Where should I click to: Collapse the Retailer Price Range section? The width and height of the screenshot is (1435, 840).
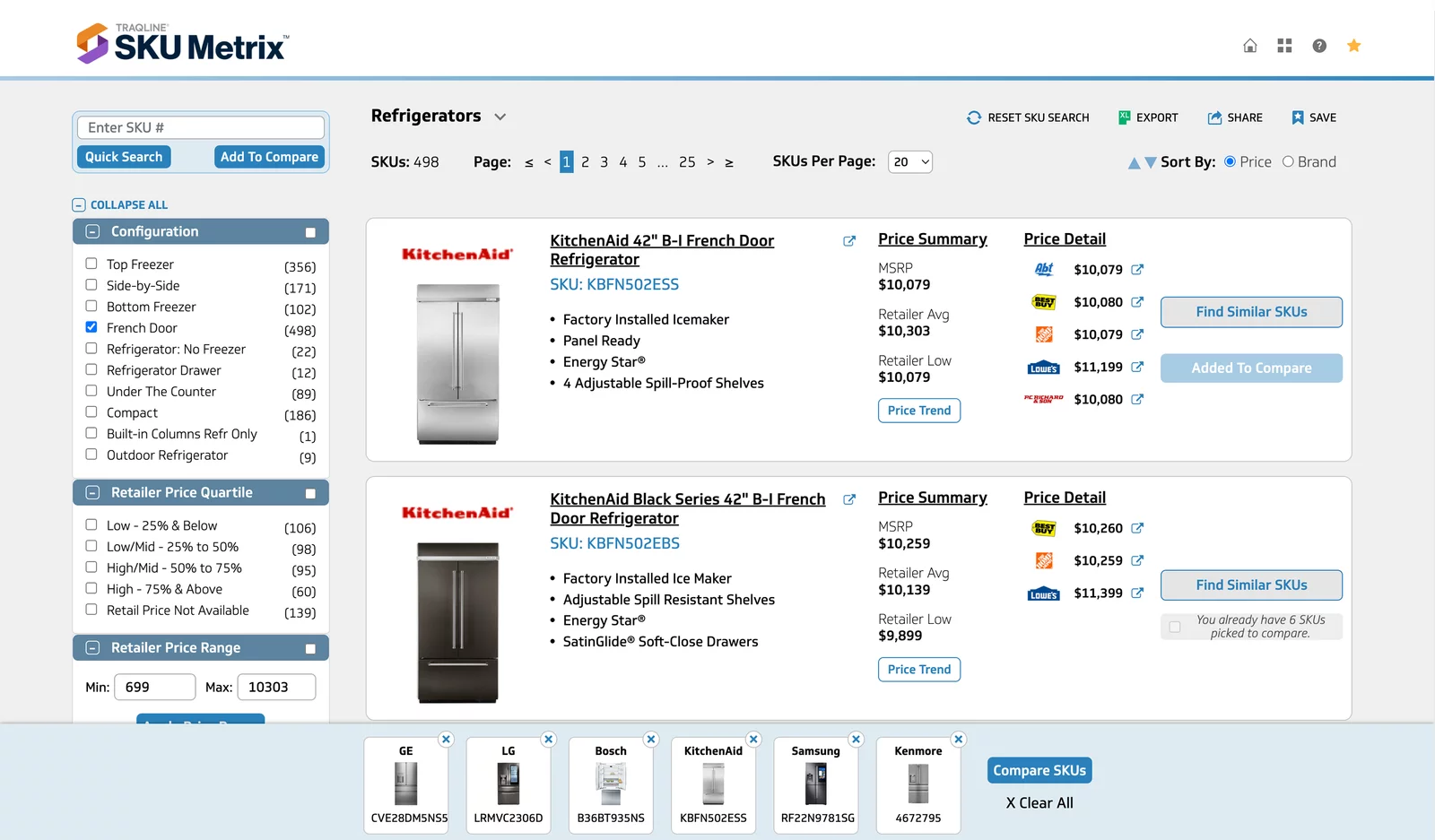(x=92, y=648)
